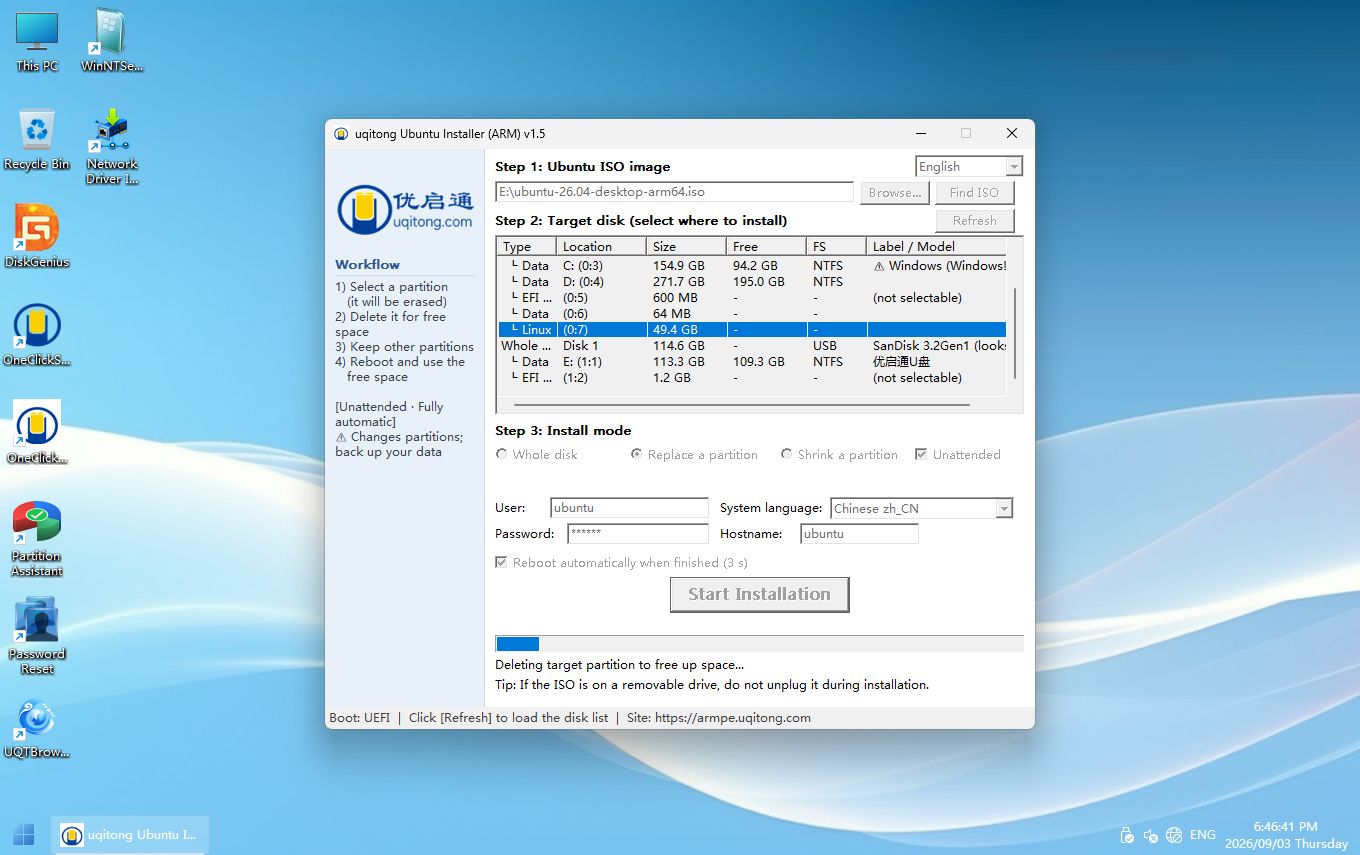Click the Free column header
This screenshot has width=1360, height=855.
[x=767, y=246]
